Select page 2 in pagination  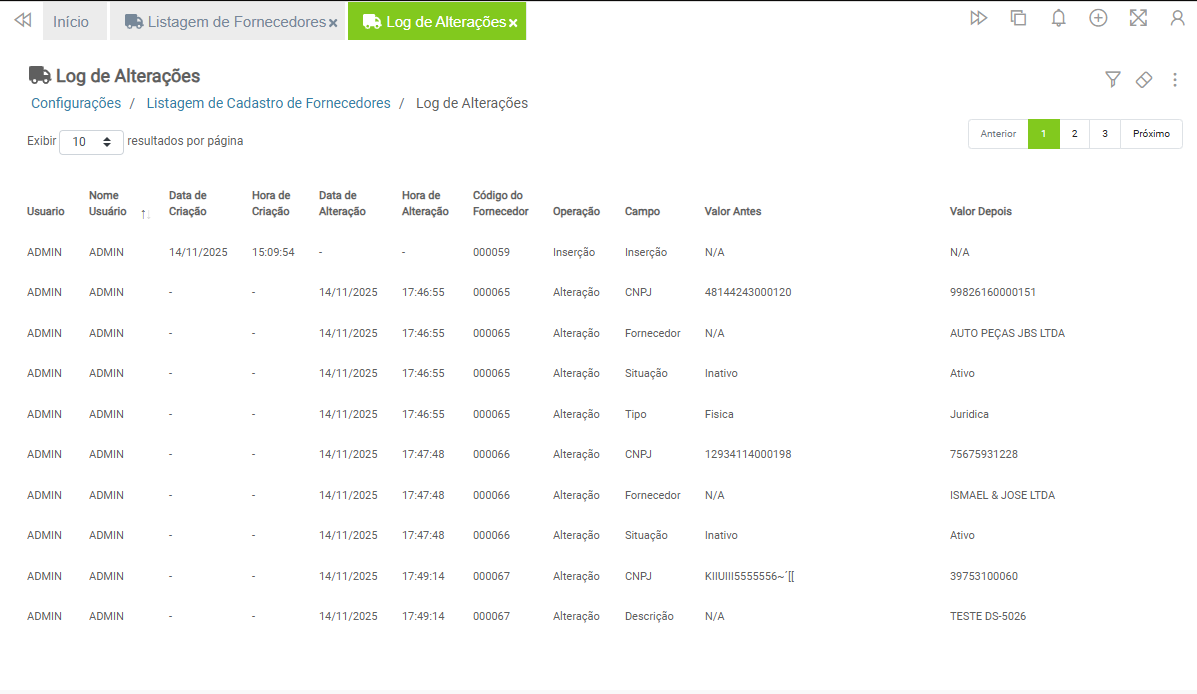(x=1074, y=134)
